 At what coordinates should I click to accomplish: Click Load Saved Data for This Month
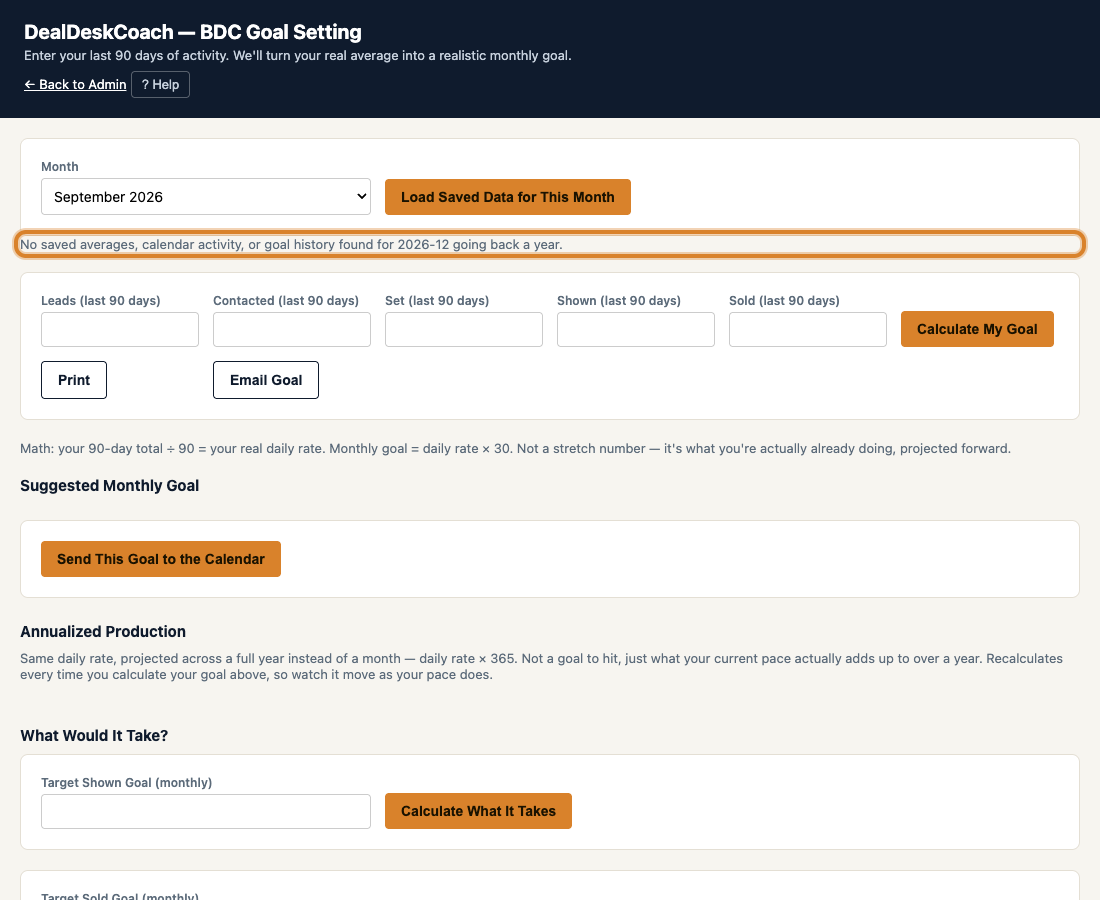508,197
